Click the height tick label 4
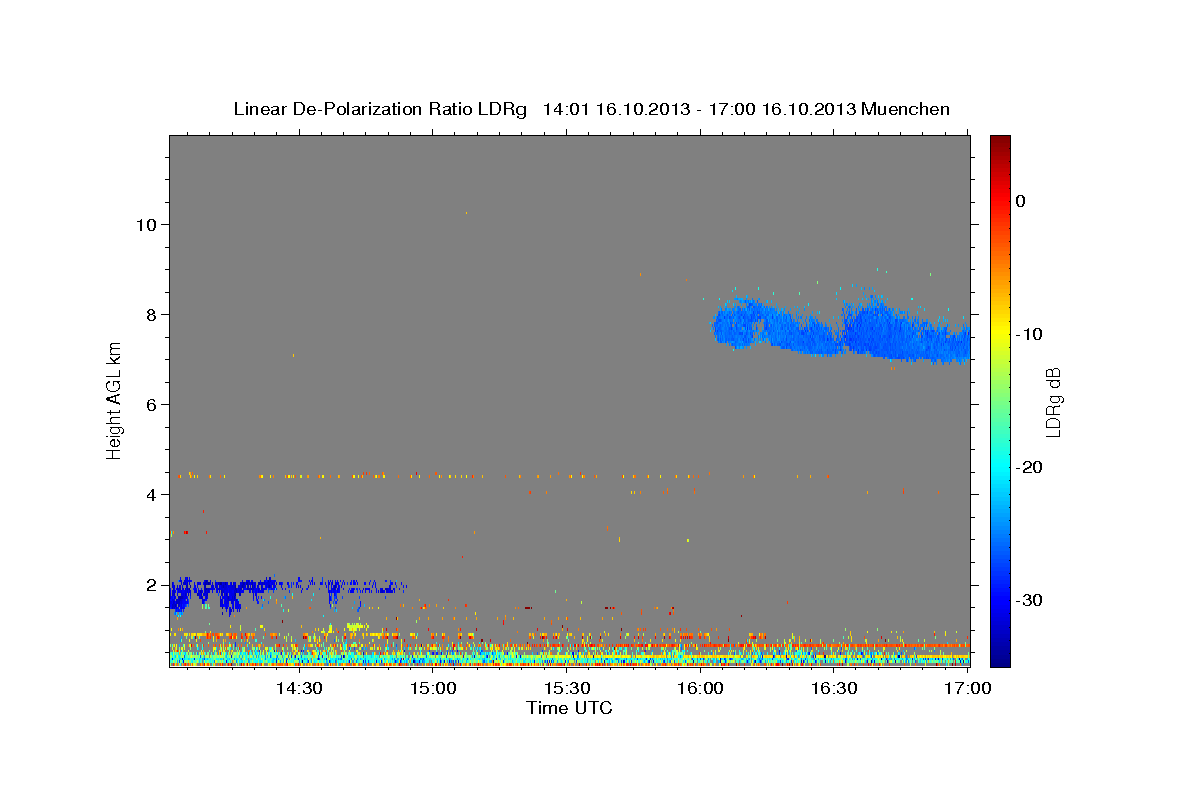 point(152,495)
